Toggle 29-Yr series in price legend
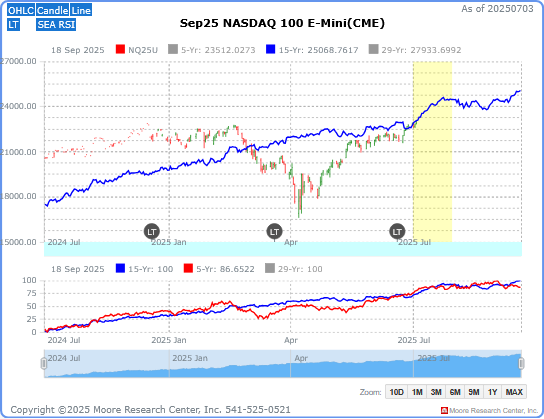Image resolution: width=544 pixels, height=419 pixels. point(415,50)
